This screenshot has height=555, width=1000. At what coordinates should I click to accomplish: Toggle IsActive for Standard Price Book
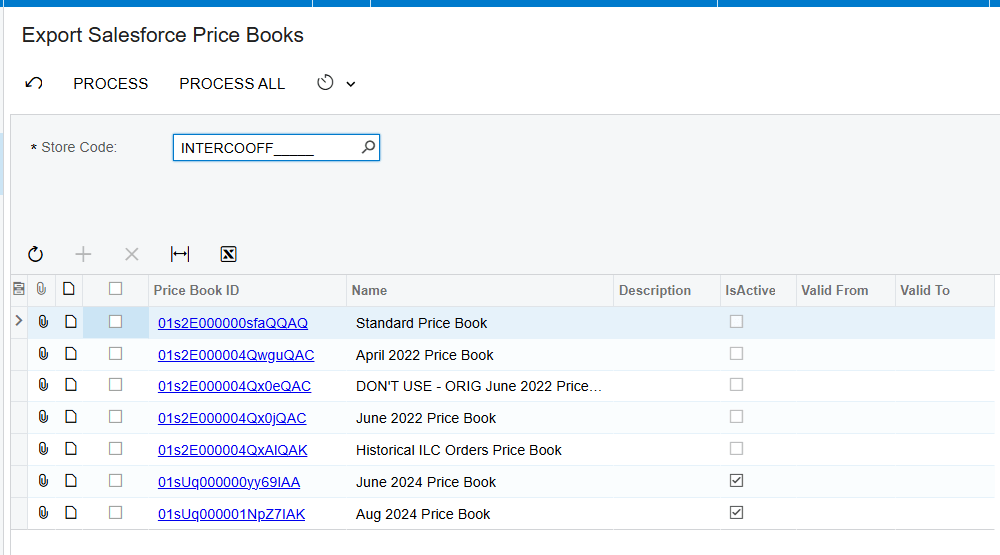737,322
